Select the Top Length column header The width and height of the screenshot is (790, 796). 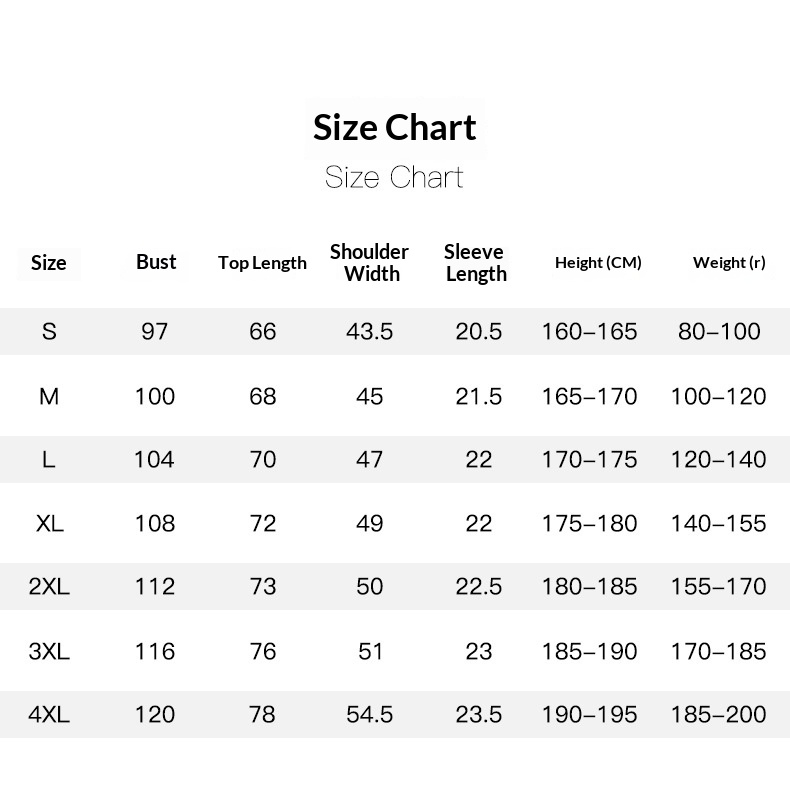pos(262,263)
